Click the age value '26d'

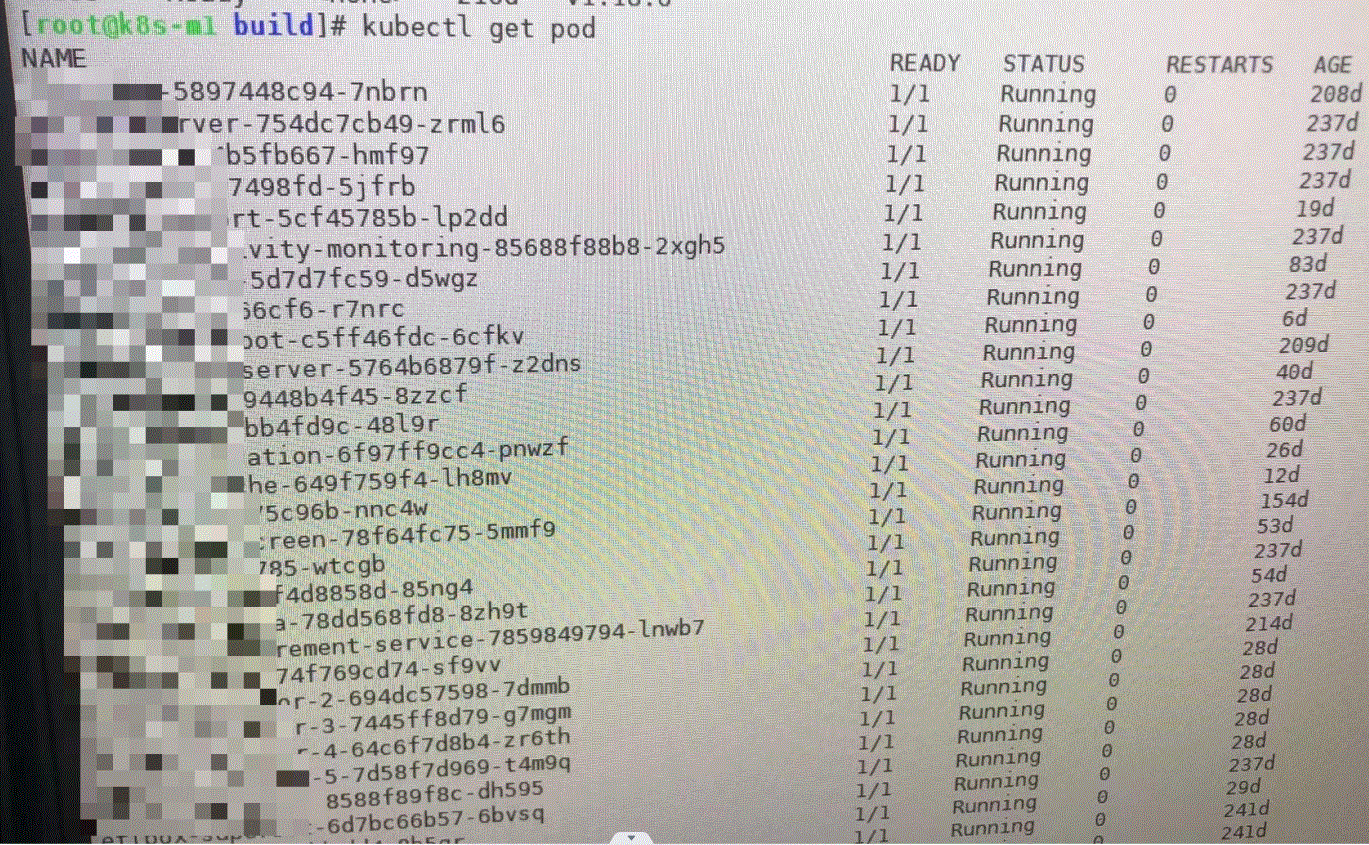coord(1285,450)
